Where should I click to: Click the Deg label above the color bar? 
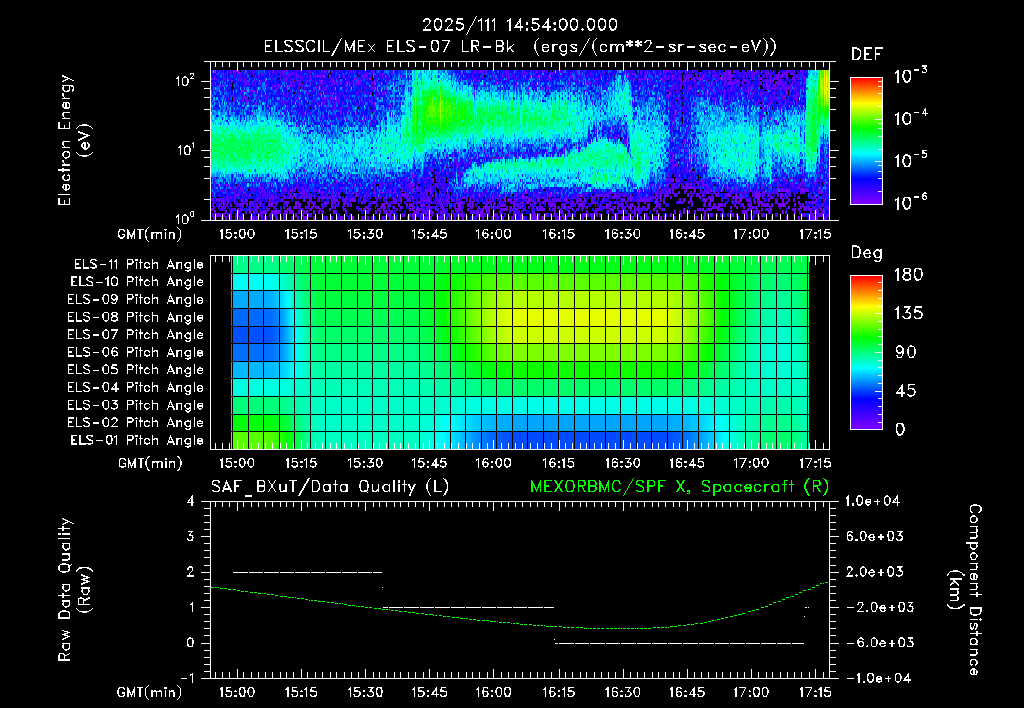pyautogui.click(x=866, y=253)
